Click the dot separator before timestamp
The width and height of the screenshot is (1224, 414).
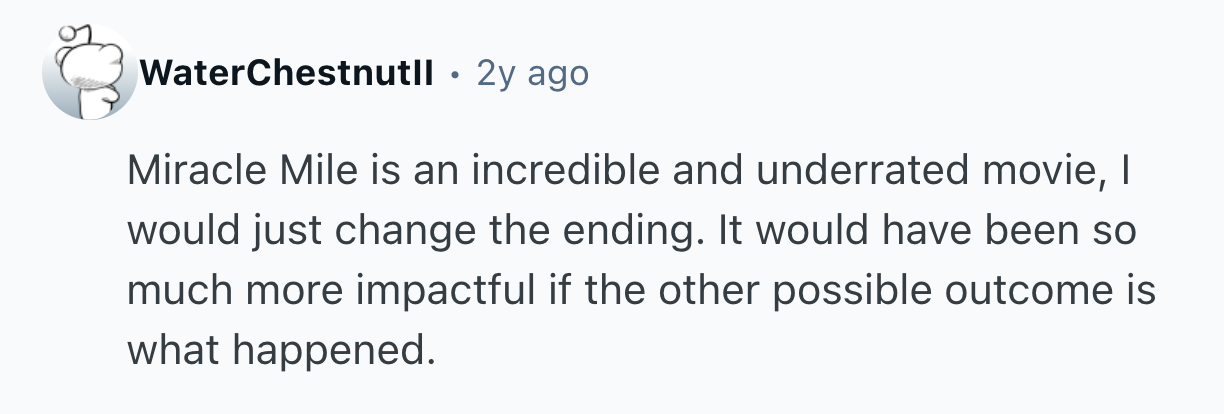[x=455, y=74]
